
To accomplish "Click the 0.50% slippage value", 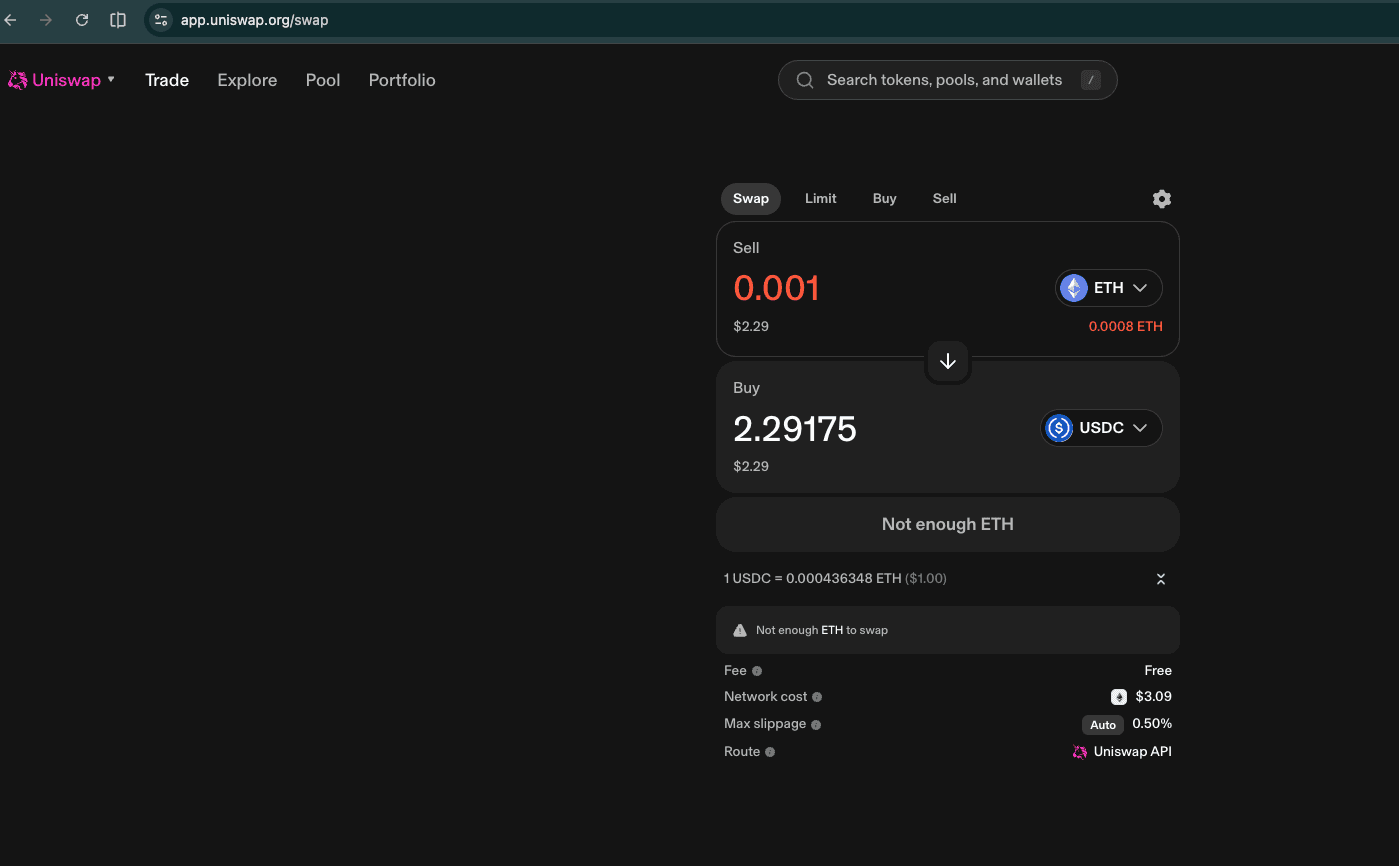I will tap(1152, 723).
